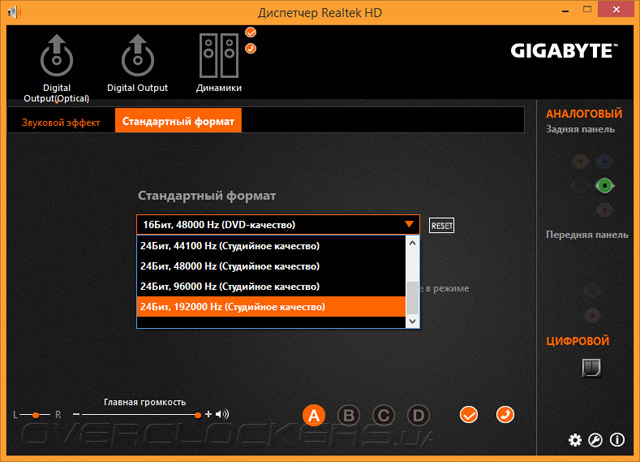The width and height of the screenshot is (640, 462).
Task: Click the communication device phone badge near Динамики
Action: [x=251, y=49]
